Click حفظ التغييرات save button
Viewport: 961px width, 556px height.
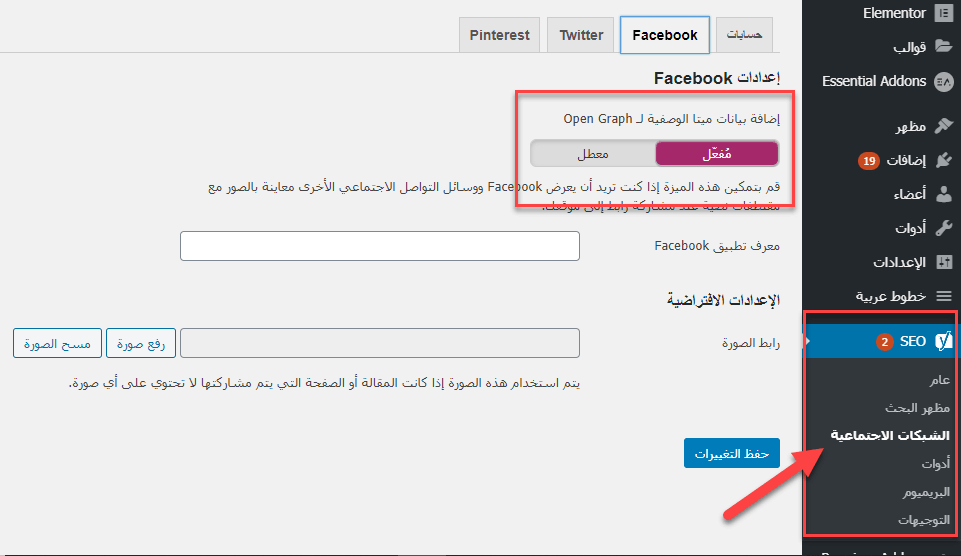(732, 454)
